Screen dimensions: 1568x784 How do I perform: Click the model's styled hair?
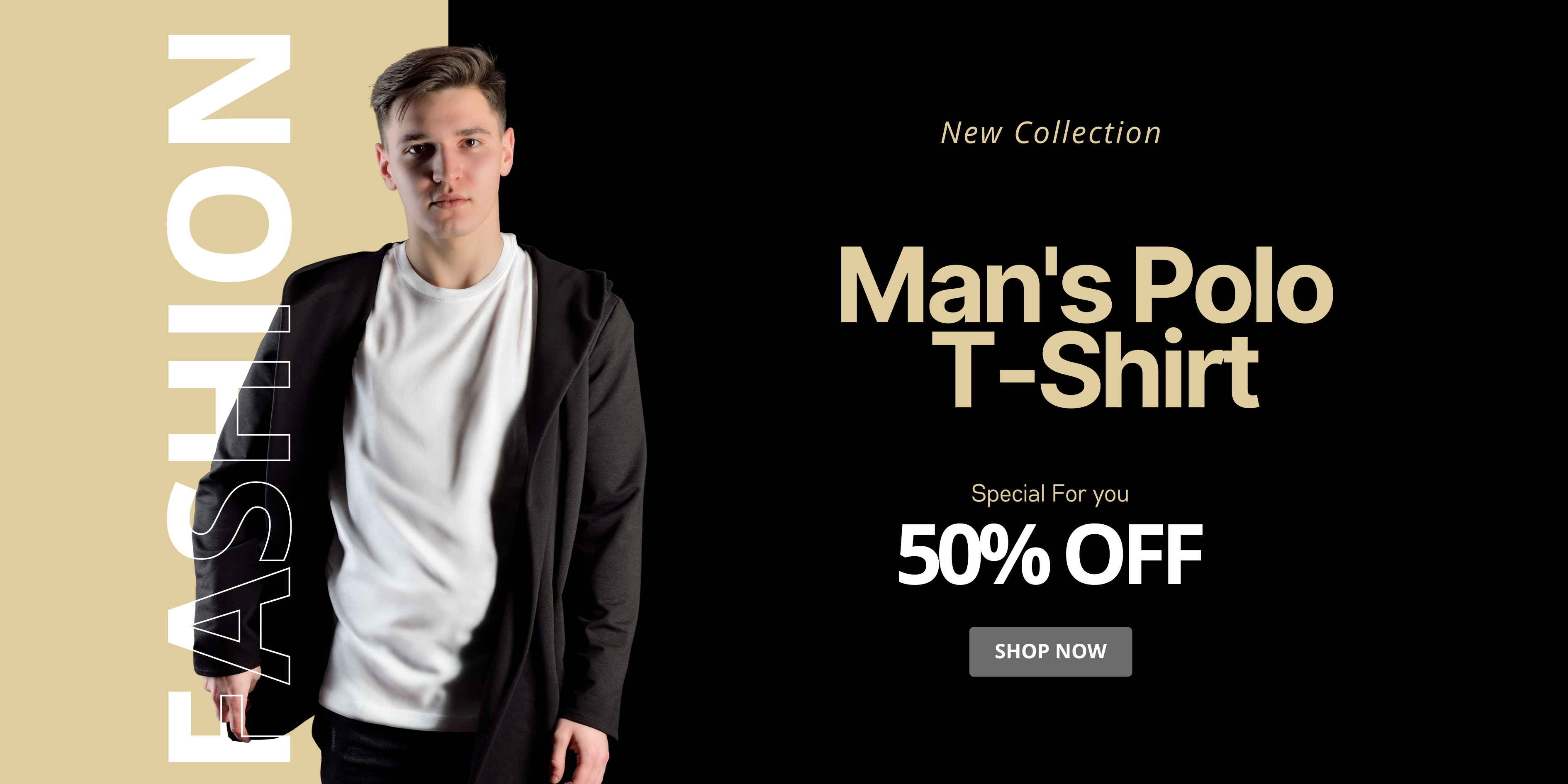pyautogui.click(x=438, y=82)
